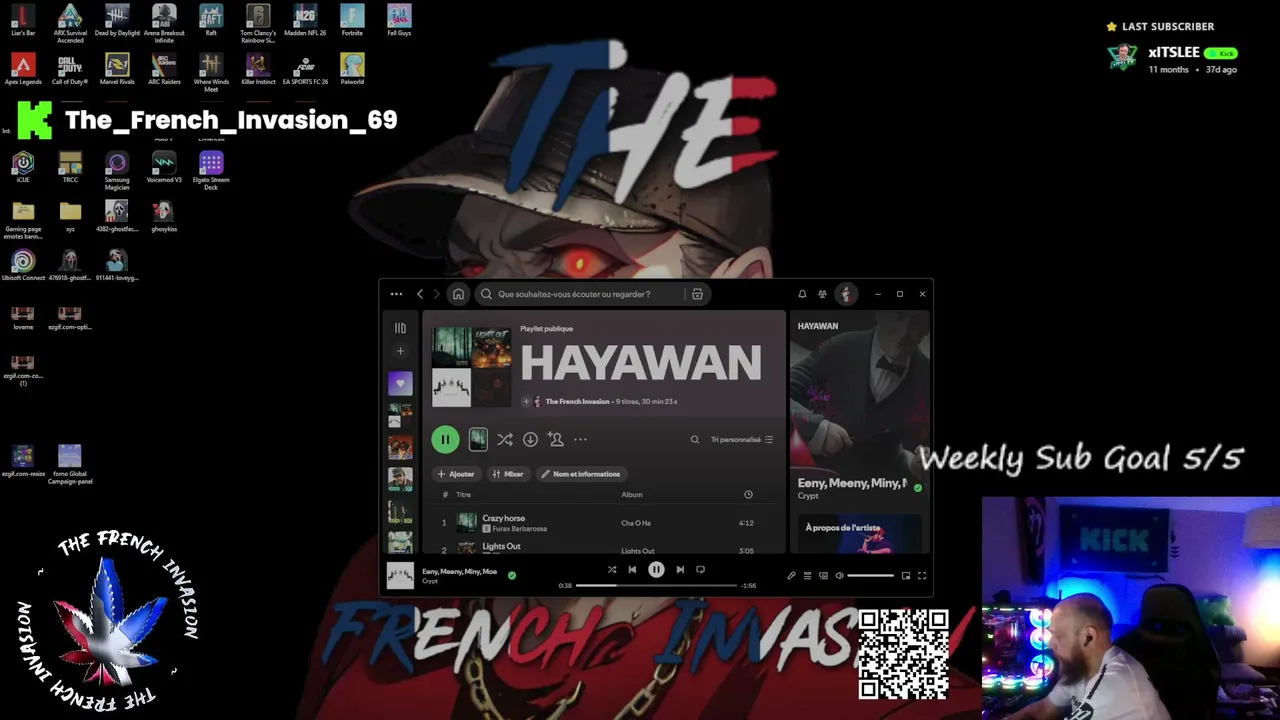Open the Crypt artist link in the player bar
The width and height of the screenshot is (1280, 720).
pos(430,581)
